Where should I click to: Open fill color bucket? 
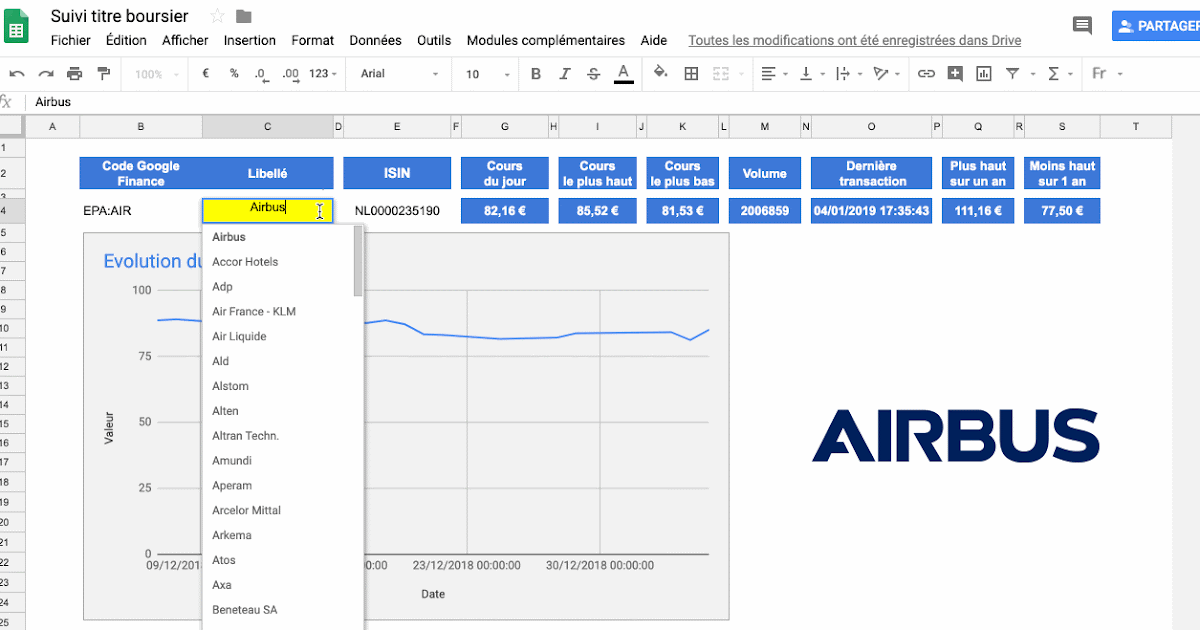click(660, 73)
